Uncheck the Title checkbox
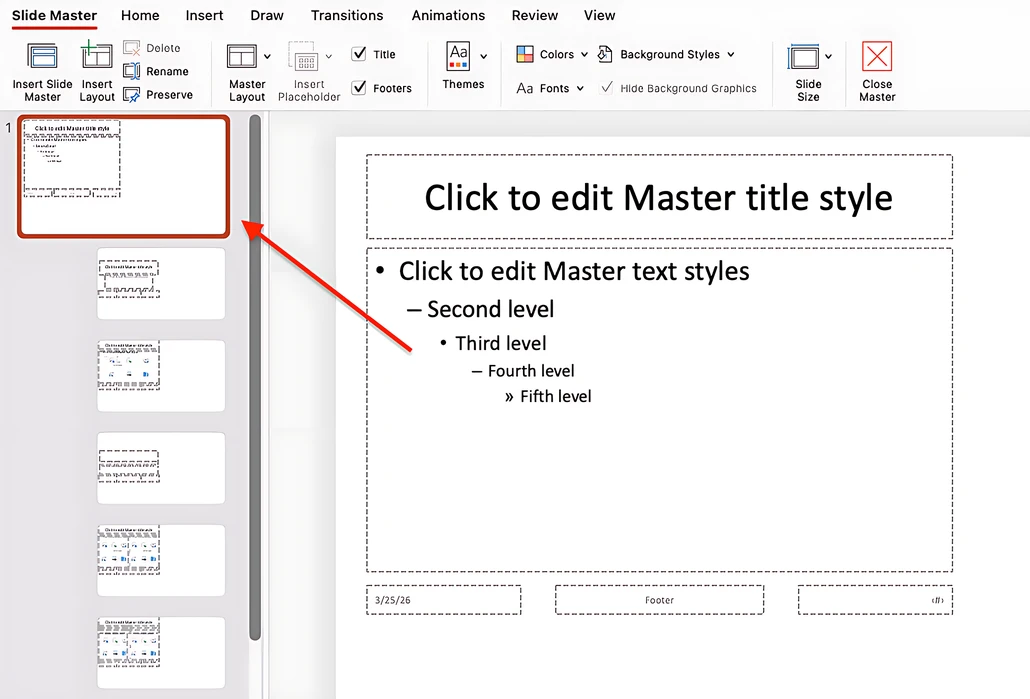Screen dimensions: 1030x699 click(x=357, y=54)
